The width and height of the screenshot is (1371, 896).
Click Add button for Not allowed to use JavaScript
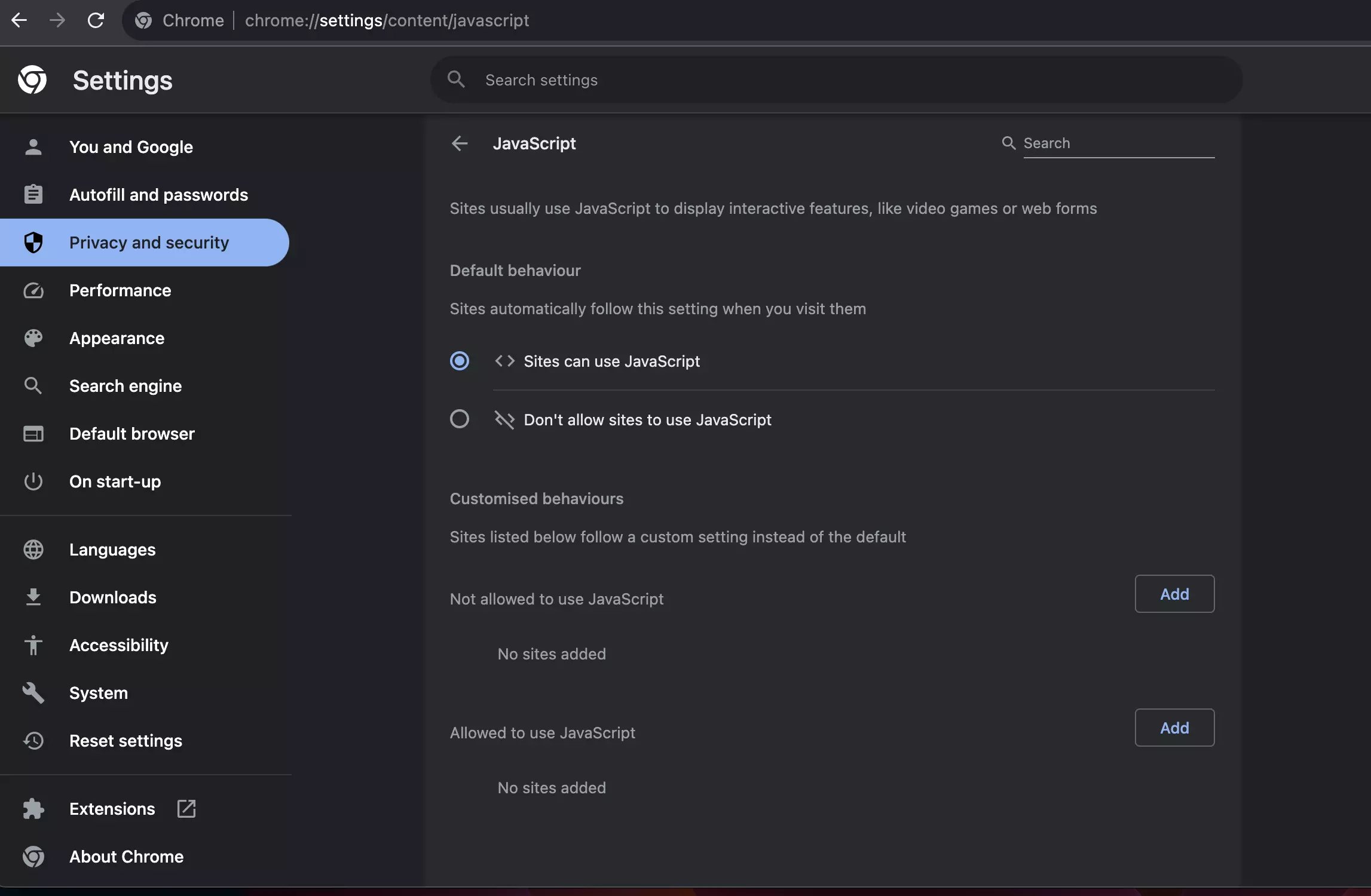pyautogui.click(x=1174, y=593)
